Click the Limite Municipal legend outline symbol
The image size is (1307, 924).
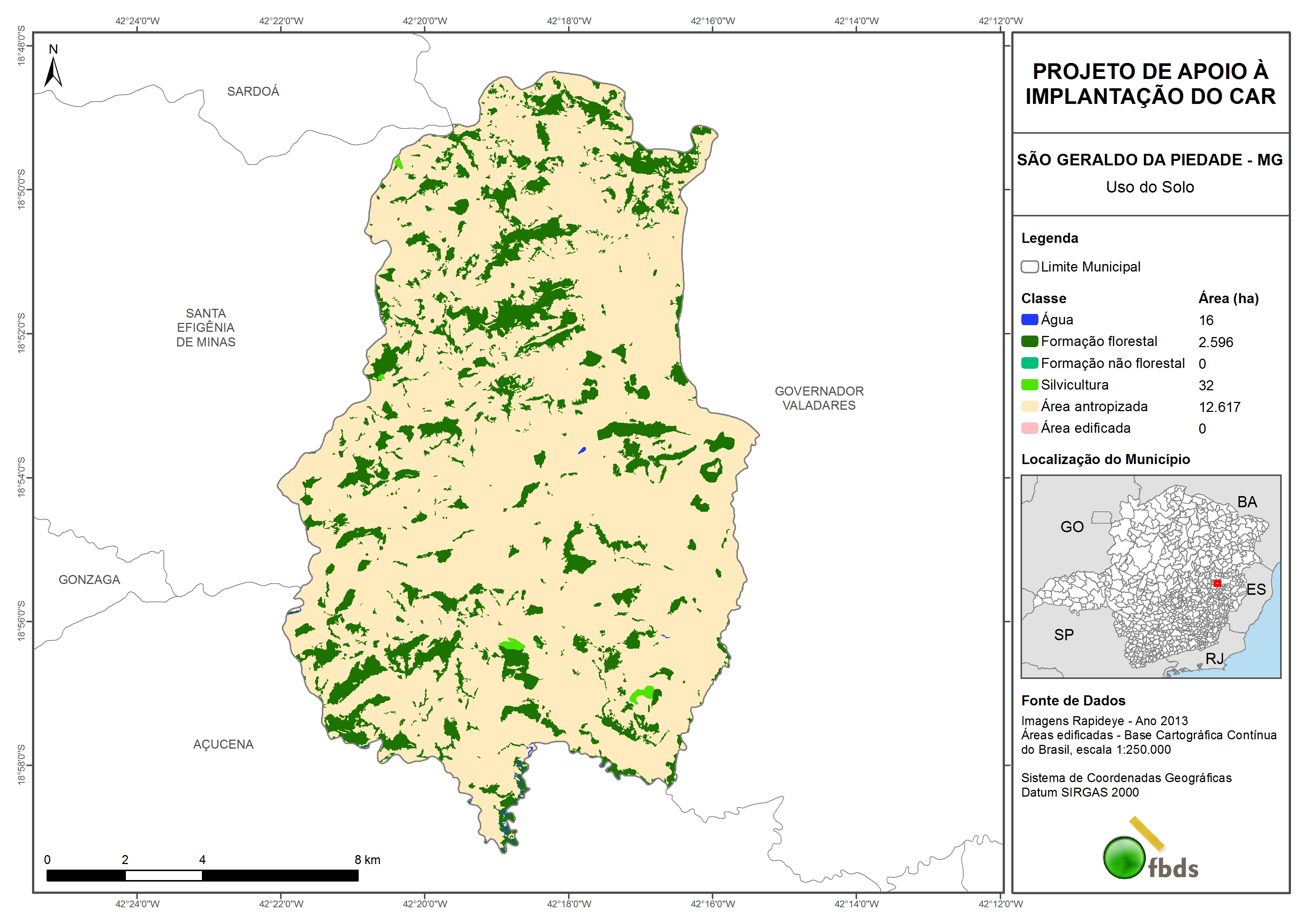point(1029,266)
